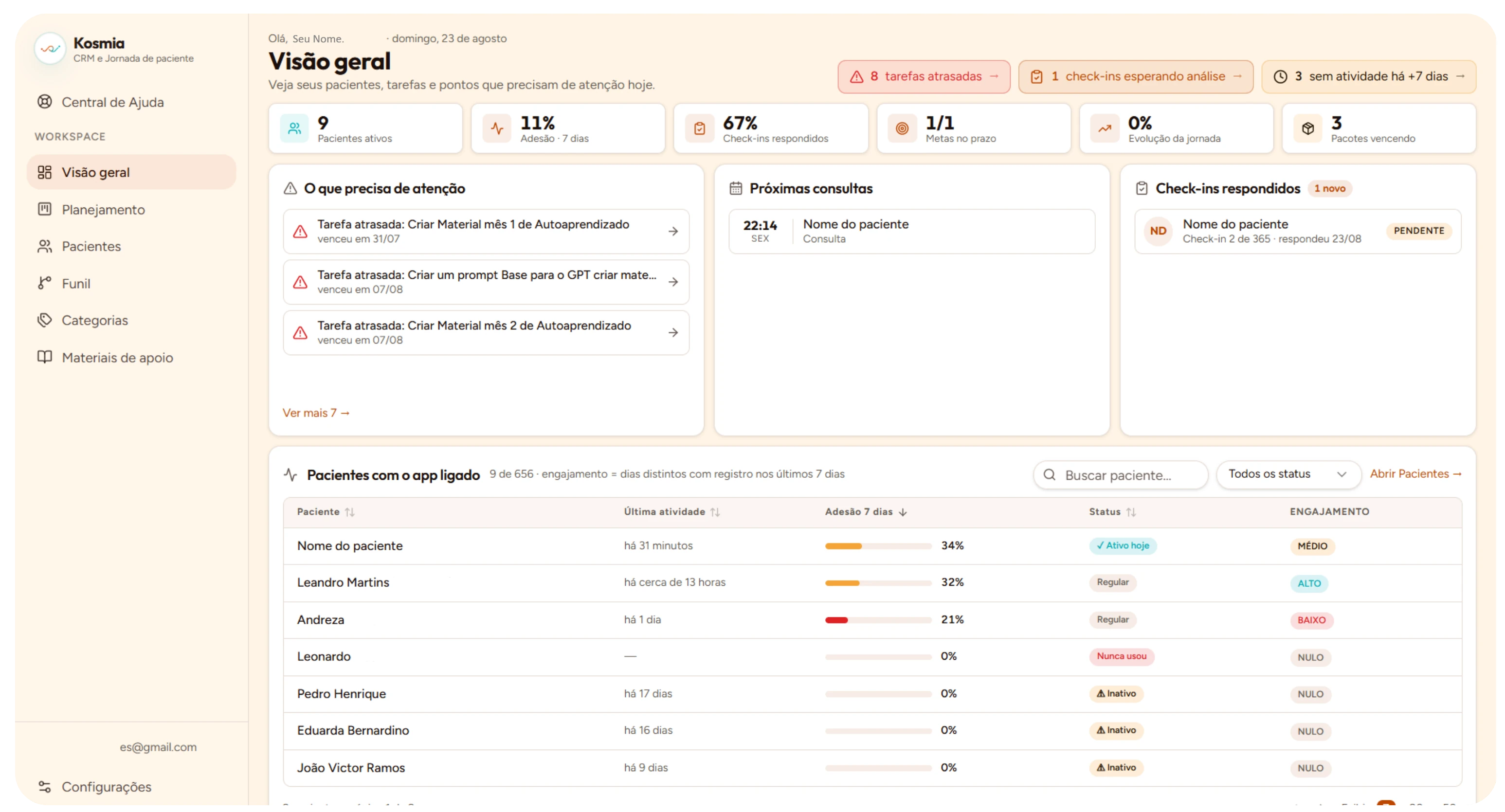Open the Todos os status dropdown
Viewport: 1505px width, 812px height.
coord(1288,474)
